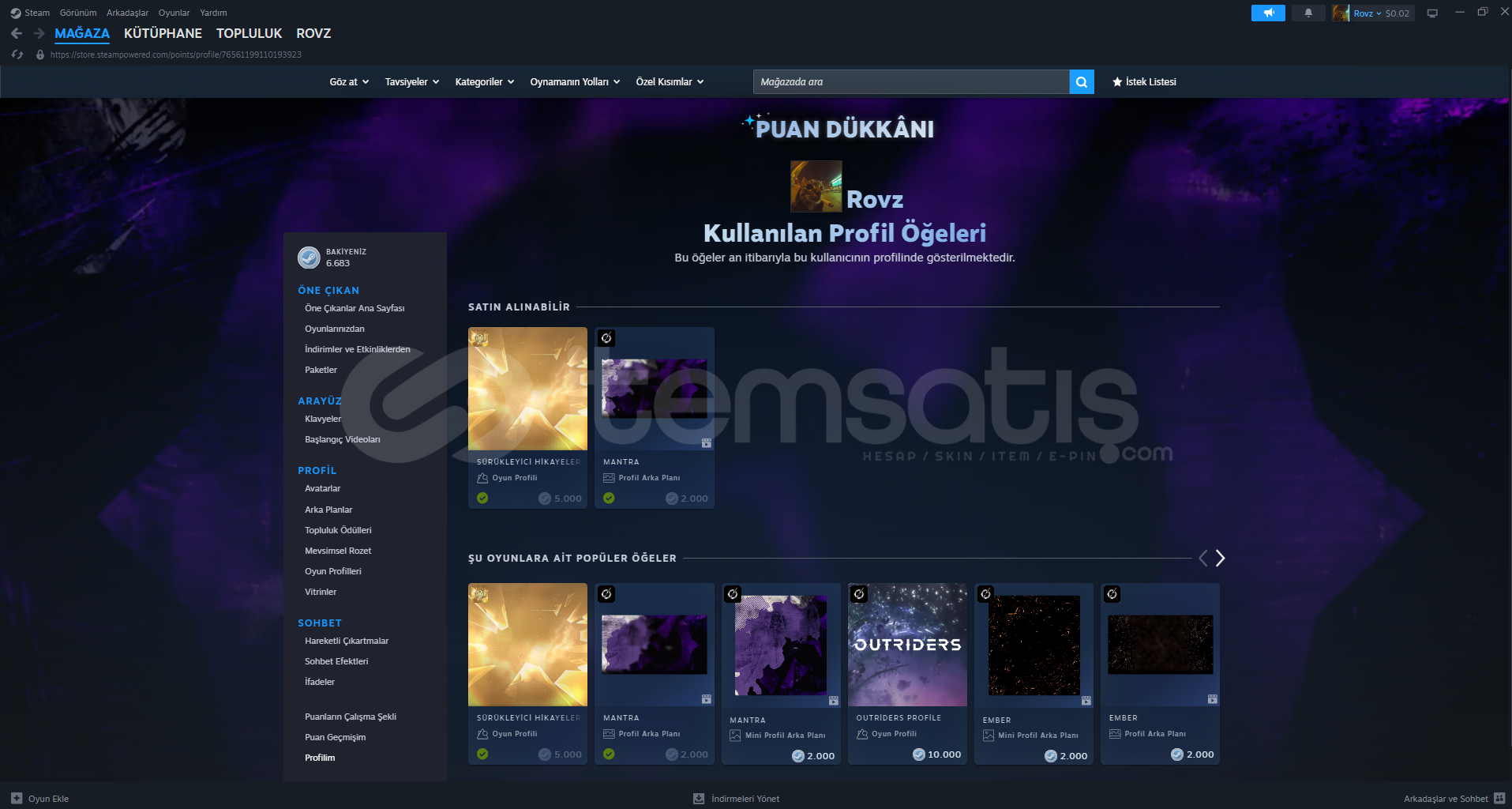Open the Görünüm menu
This screenshot has height=809, width=1512.
(78, 13)
